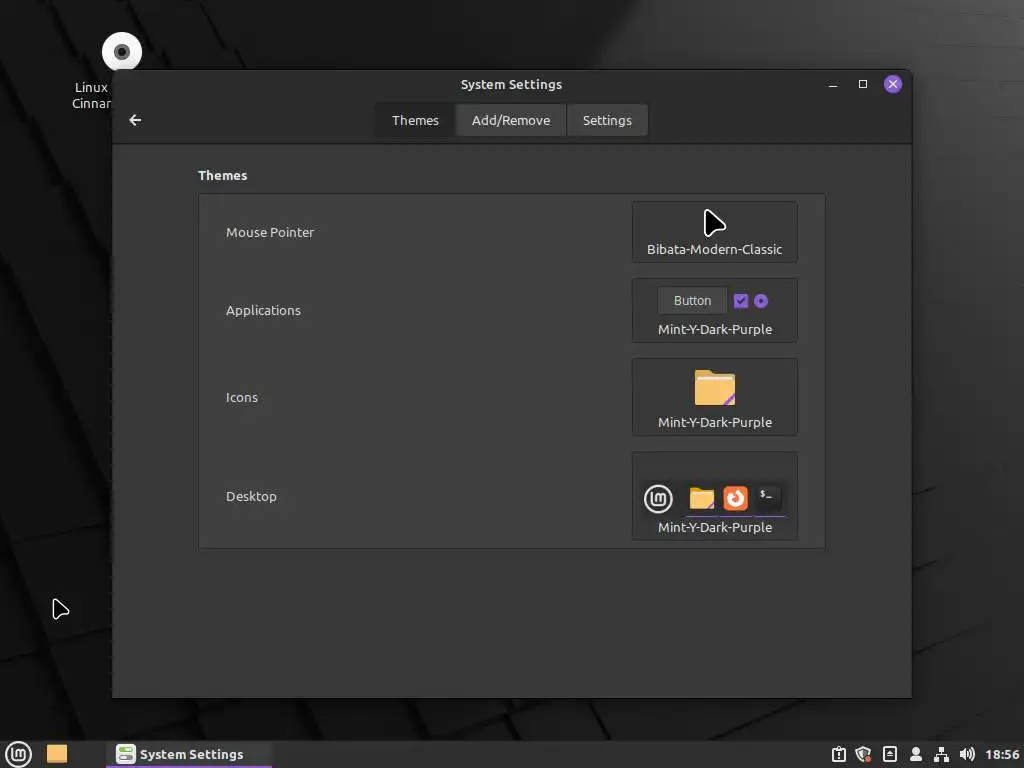Viewport: 1024px width, 768px height.
Task: Open the clipboard notification tray icon
Action: (839, 754)
